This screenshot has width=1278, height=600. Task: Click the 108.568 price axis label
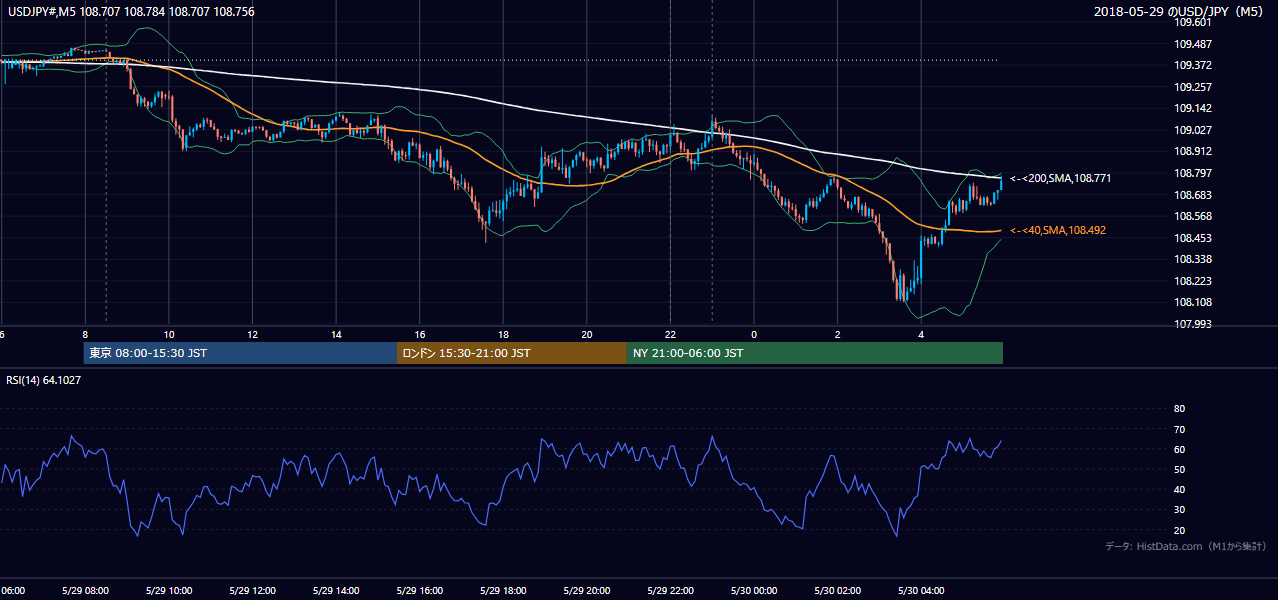pos(1192,216)
